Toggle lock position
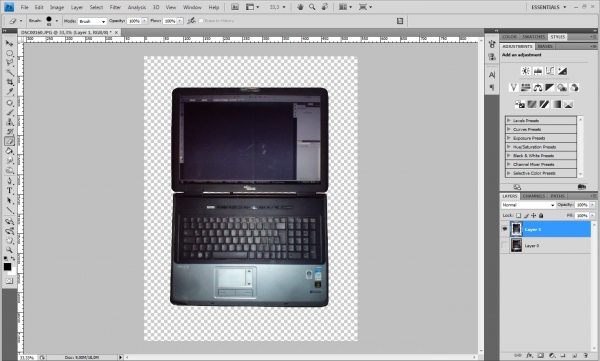 coord(533,216)
